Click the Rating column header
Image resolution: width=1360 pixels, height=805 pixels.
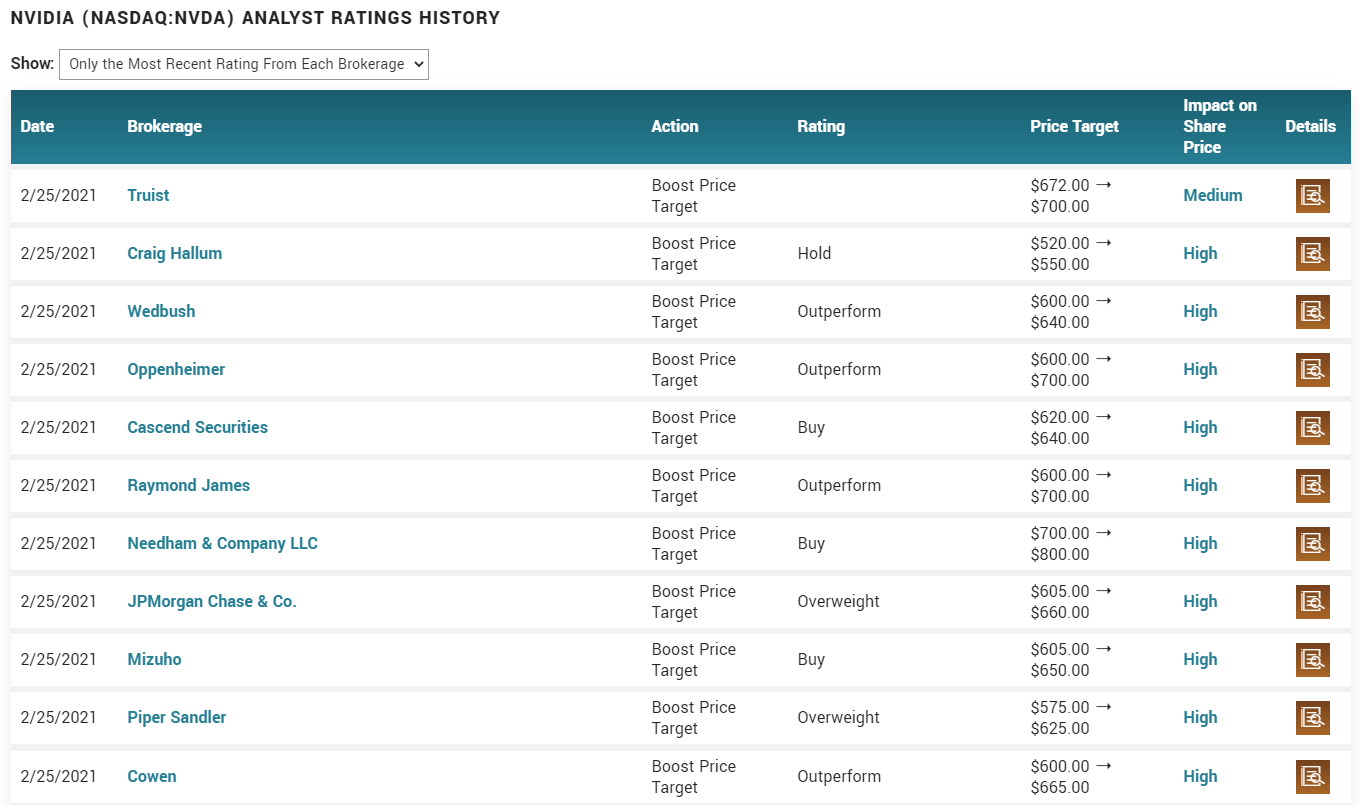coord(821,126)
